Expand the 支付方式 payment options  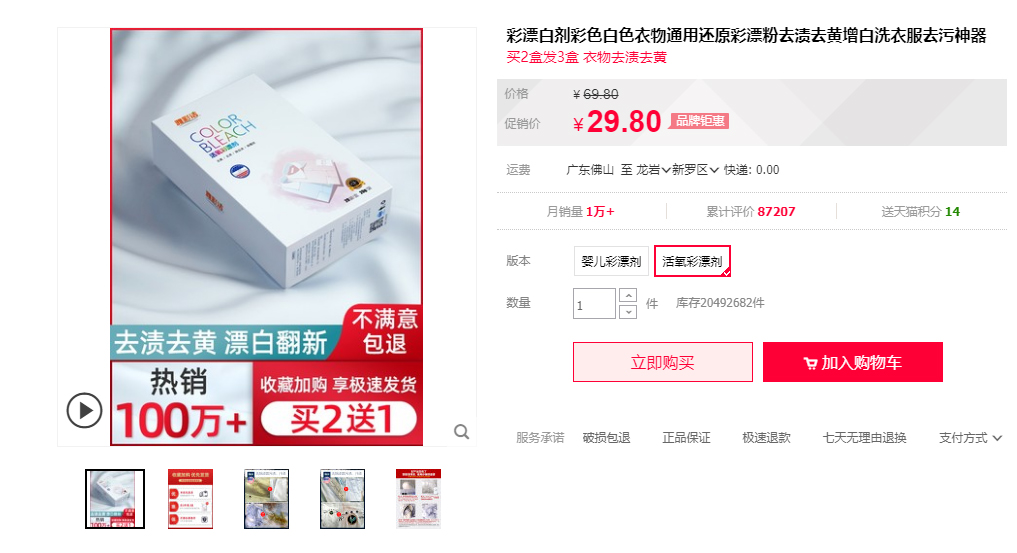(x=970, y=438)
